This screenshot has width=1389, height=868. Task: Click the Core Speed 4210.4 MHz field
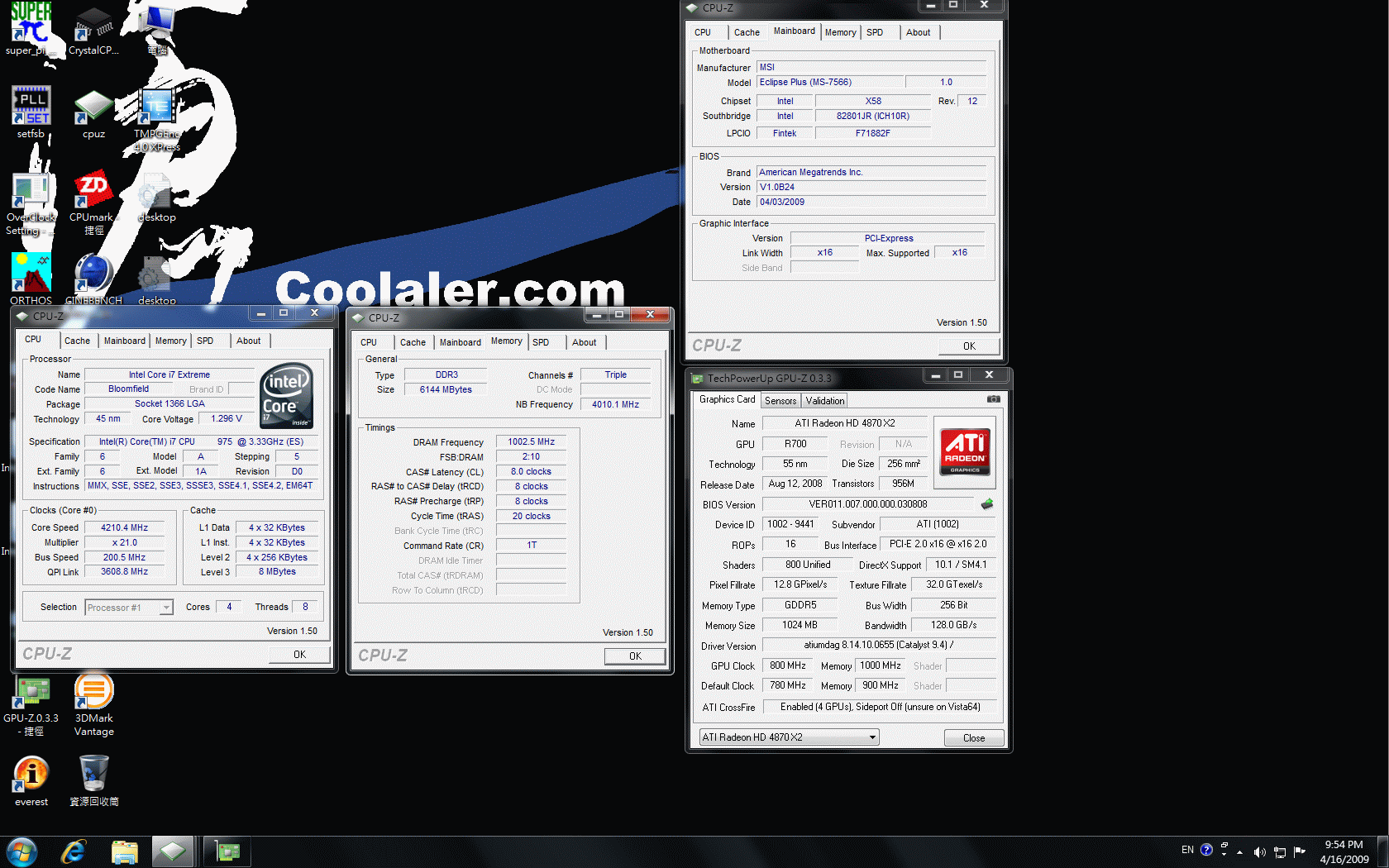coord(124,527)
